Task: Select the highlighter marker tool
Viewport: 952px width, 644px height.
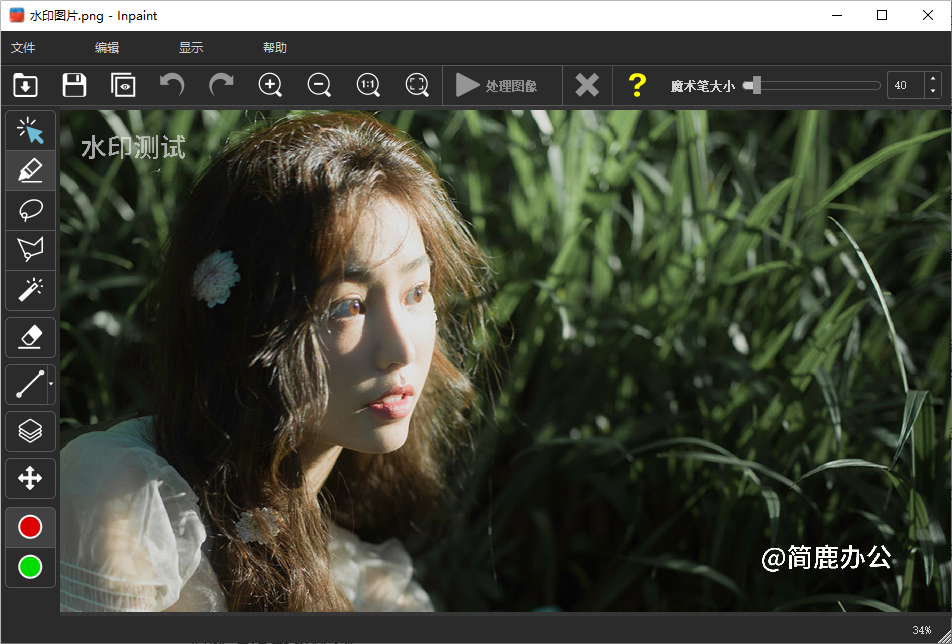Action: coord(30,170)
